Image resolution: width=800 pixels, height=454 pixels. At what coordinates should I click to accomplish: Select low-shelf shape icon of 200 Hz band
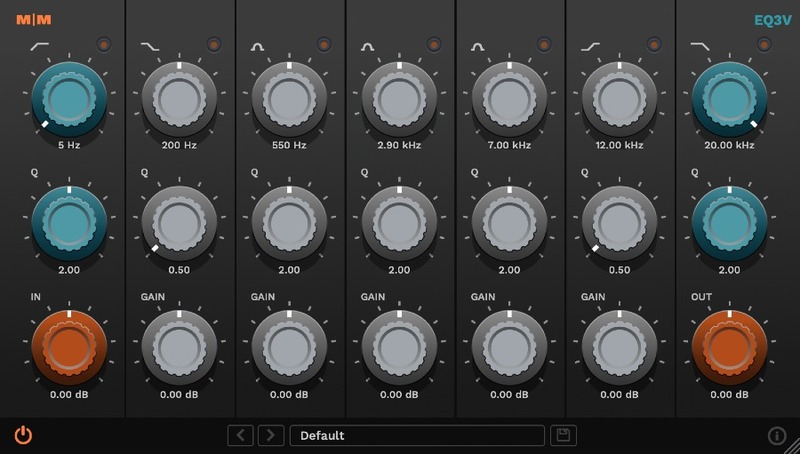tap(149, 46)
